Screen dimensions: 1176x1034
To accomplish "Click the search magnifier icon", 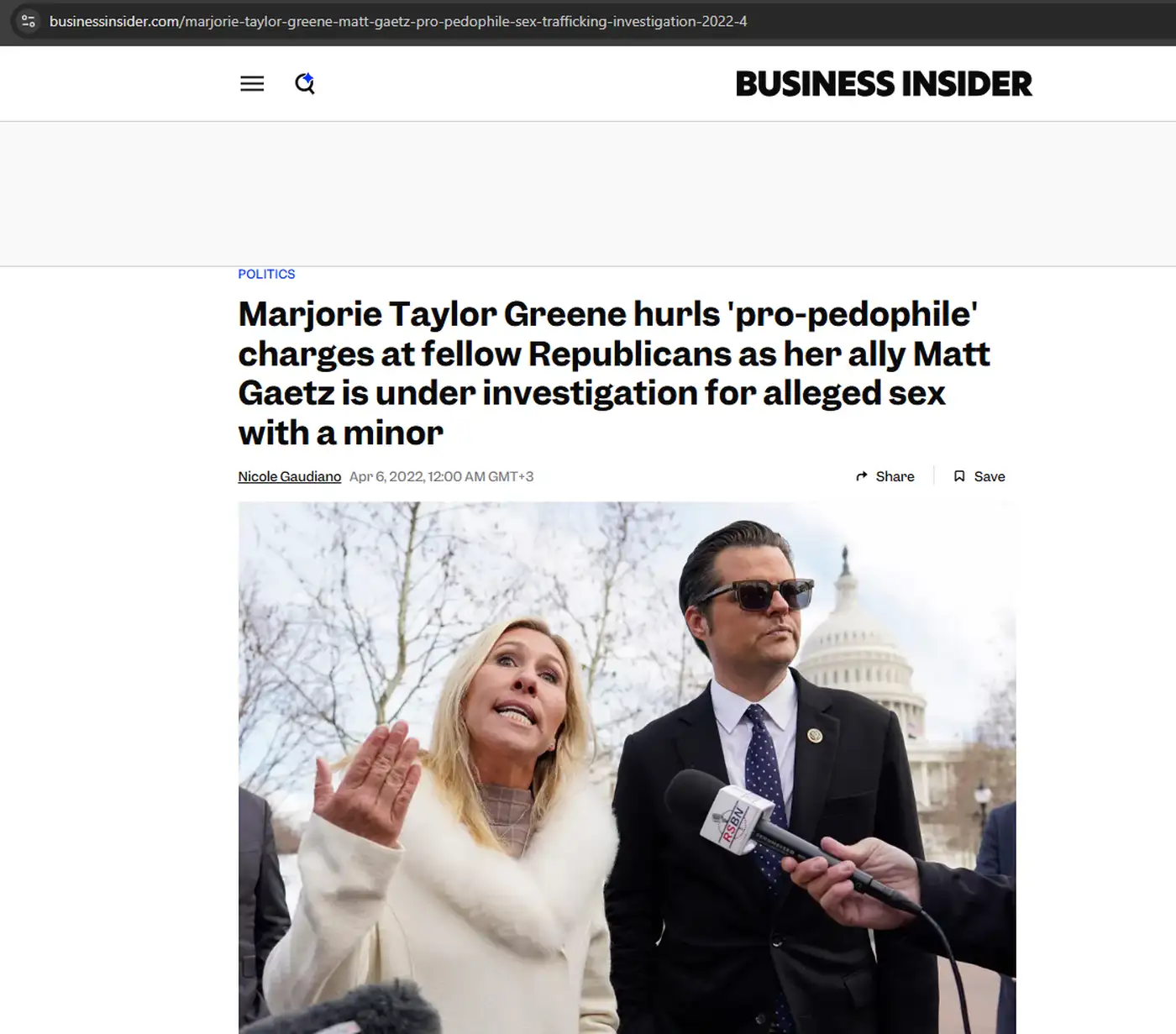I will (305, 84).
